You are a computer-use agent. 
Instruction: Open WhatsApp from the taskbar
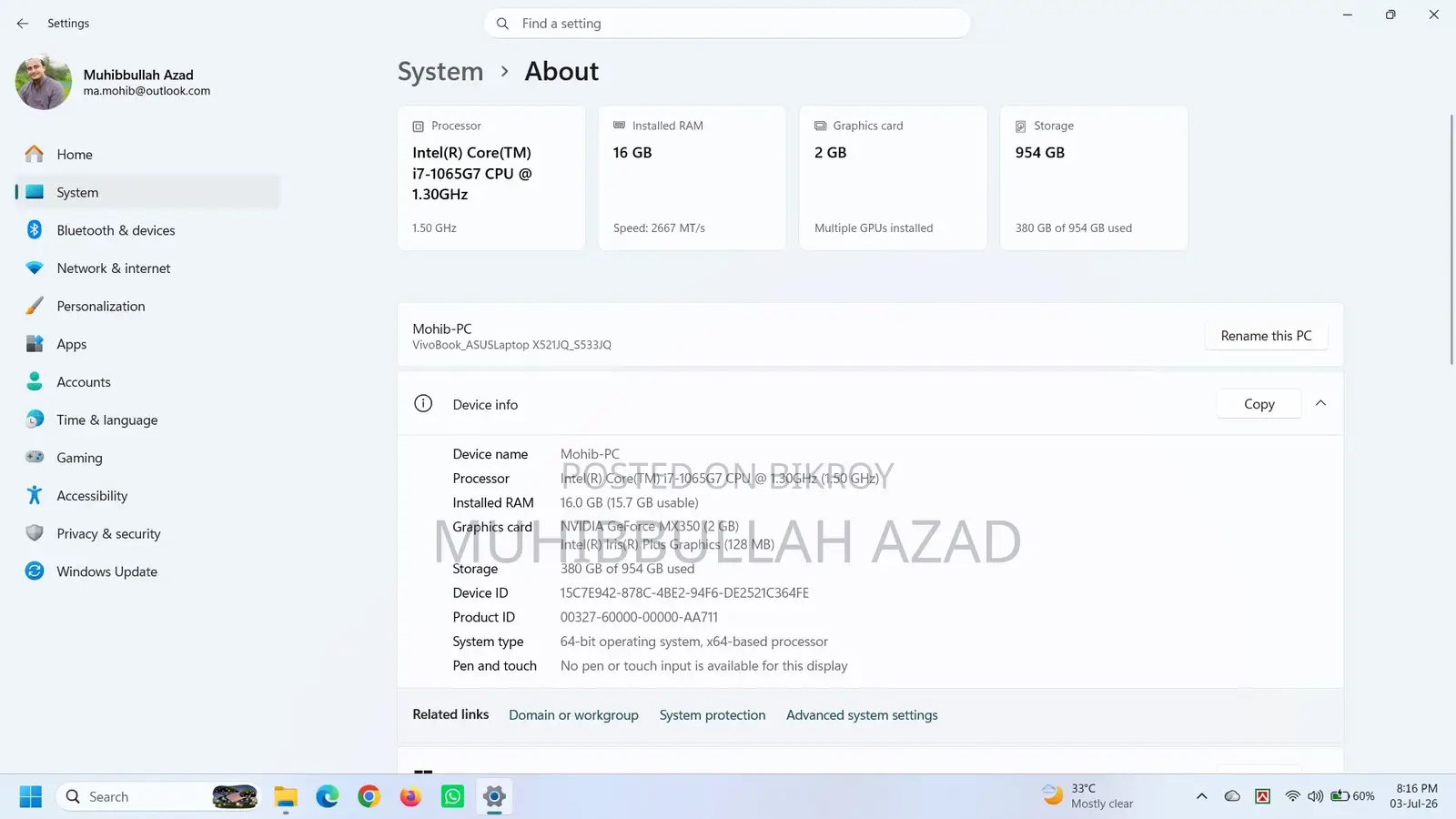click(452, 797)
